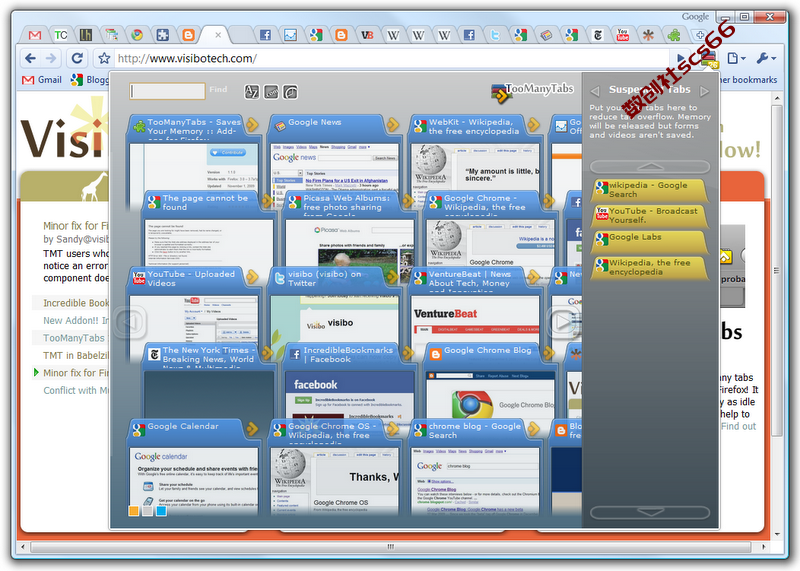Click yellow arrow on VentureBeat card

pos(534,277)
